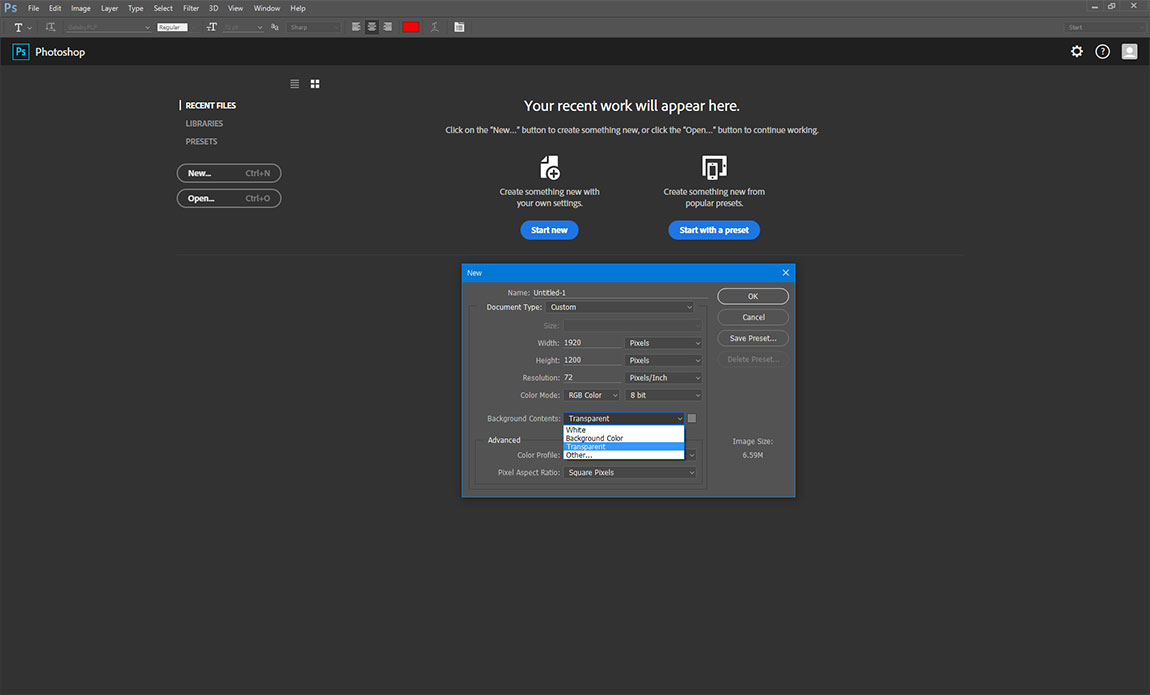
Task: Click the user profile icon
Action: click(x=1129, y=51)
